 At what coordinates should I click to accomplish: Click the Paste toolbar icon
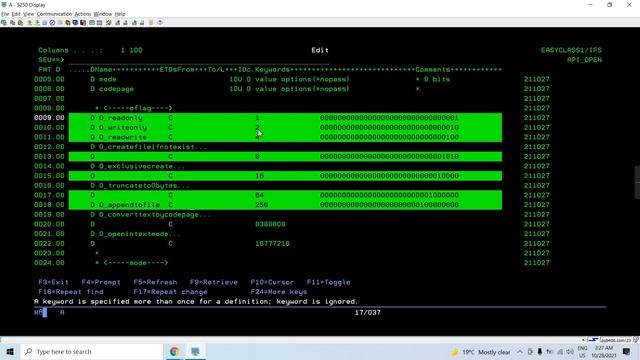click(x=20, y=23)
